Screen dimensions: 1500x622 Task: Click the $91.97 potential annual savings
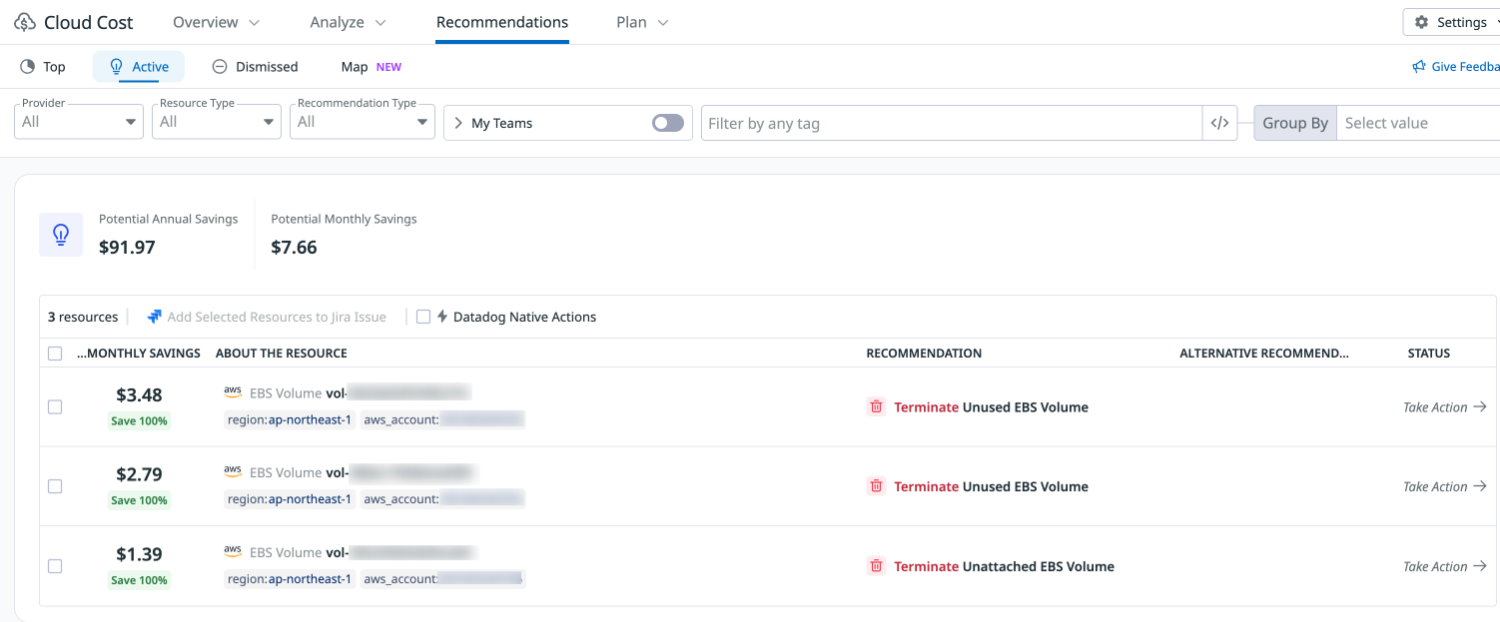pyautogui.click(x=127, y=247)
